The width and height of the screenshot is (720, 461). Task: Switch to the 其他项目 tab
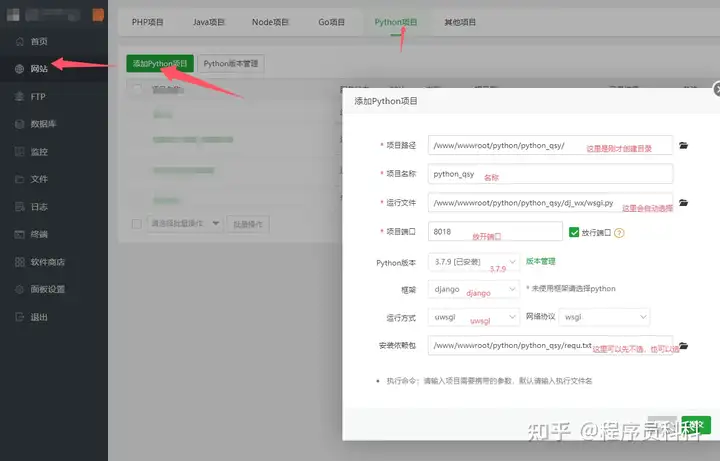[460, 22]
